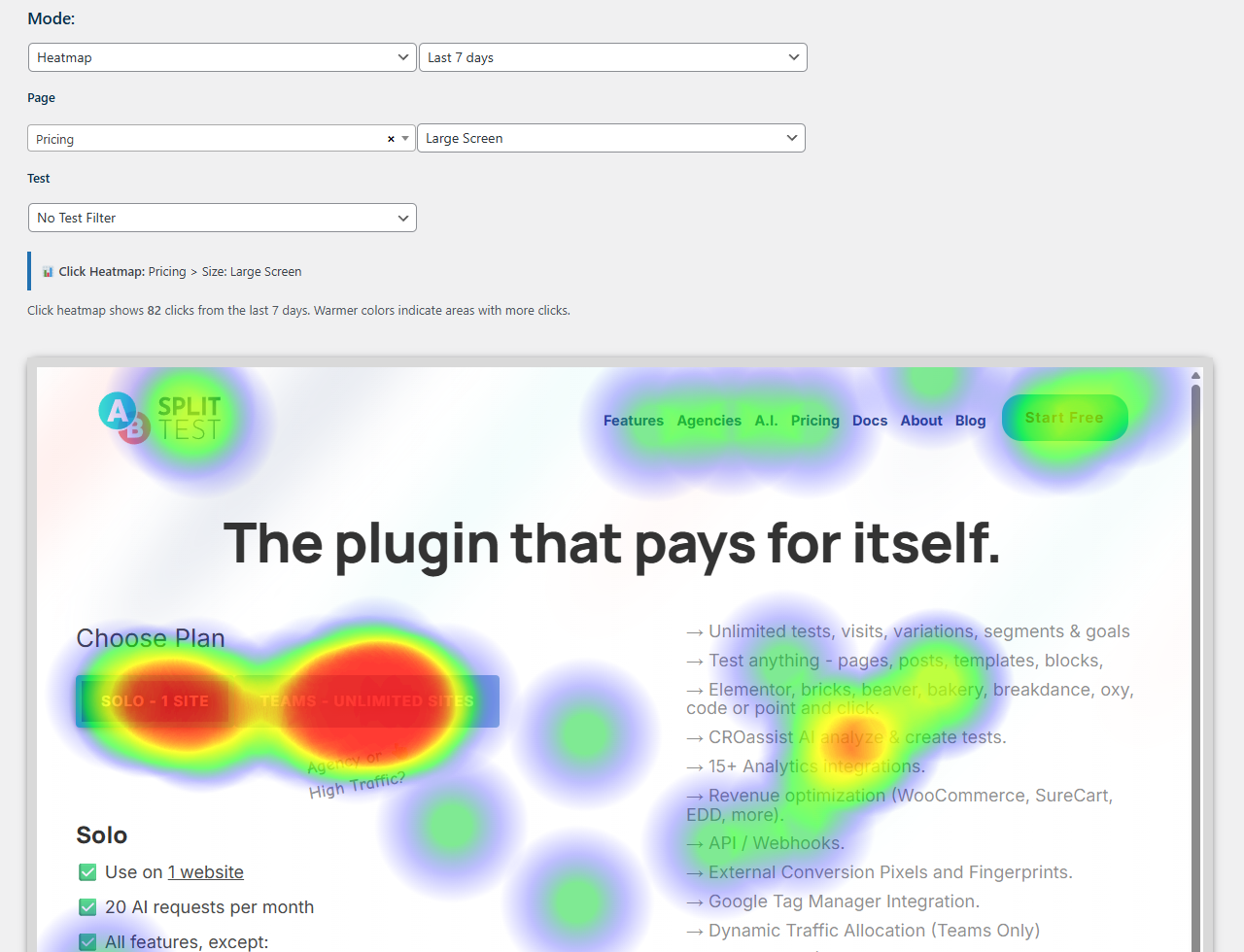Screen dimensions: 1244x952
Task: Select the Solo - 1 Site plan
Action: tap(155, 701)
